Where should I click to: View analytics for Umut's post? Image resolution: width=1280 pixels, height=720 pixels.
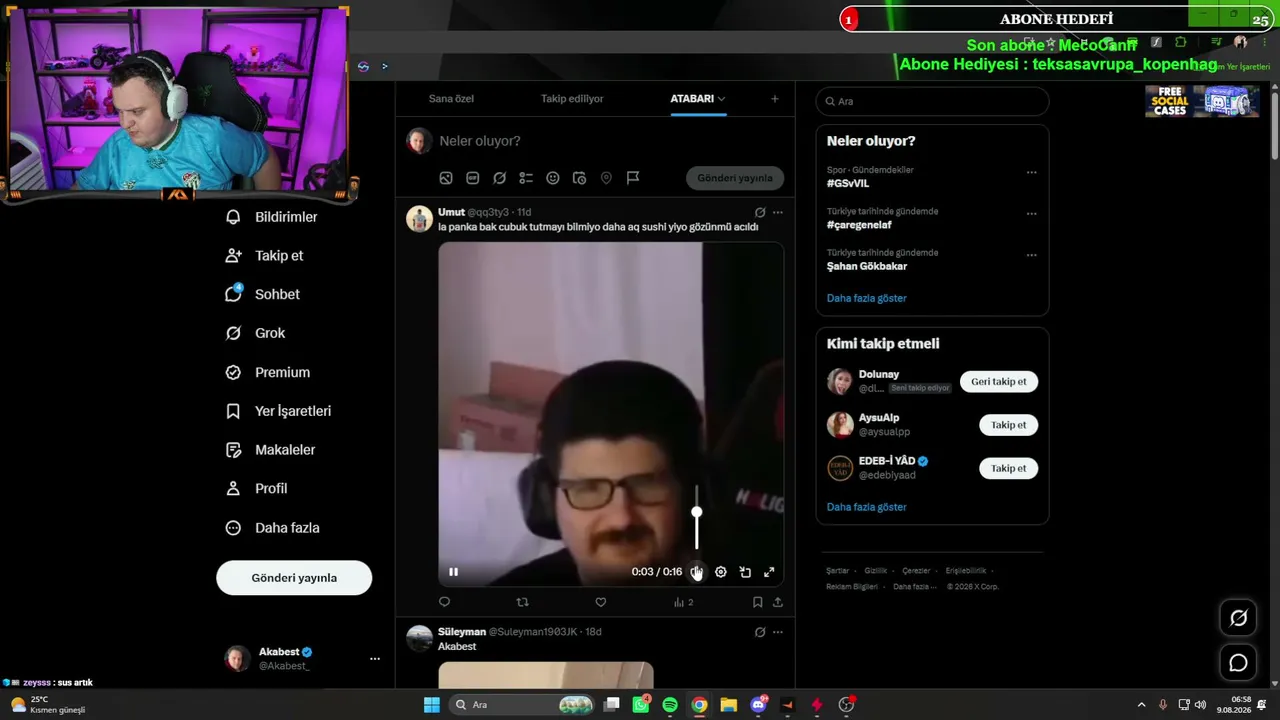683,602
